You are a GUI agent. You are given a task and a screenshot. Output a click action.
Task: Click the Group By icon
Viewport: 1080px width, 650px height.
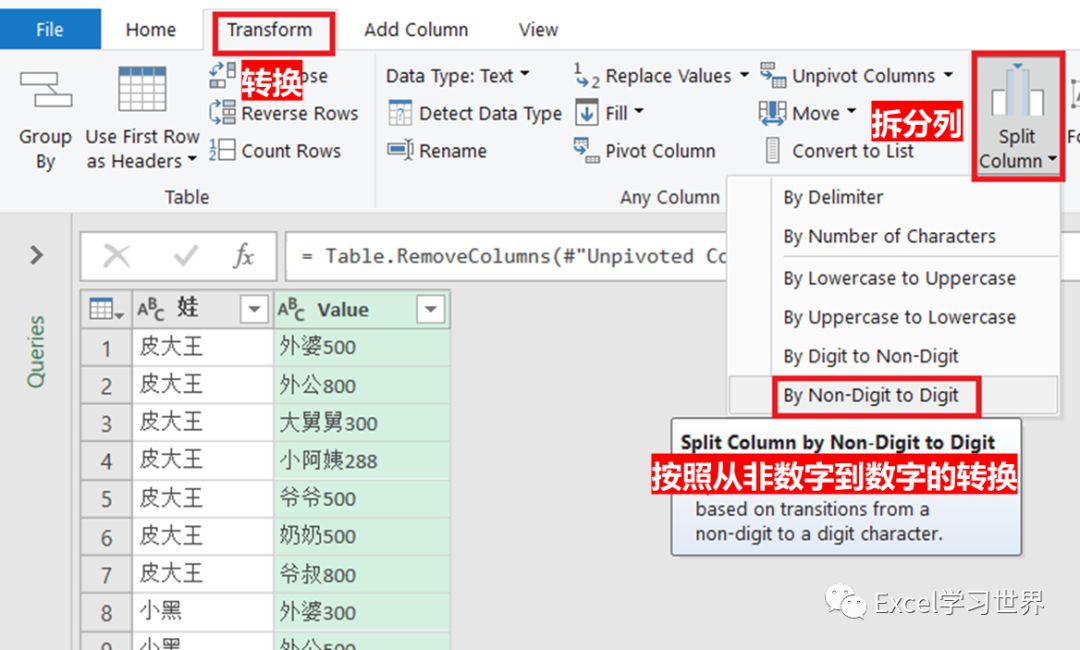[45, 90]
